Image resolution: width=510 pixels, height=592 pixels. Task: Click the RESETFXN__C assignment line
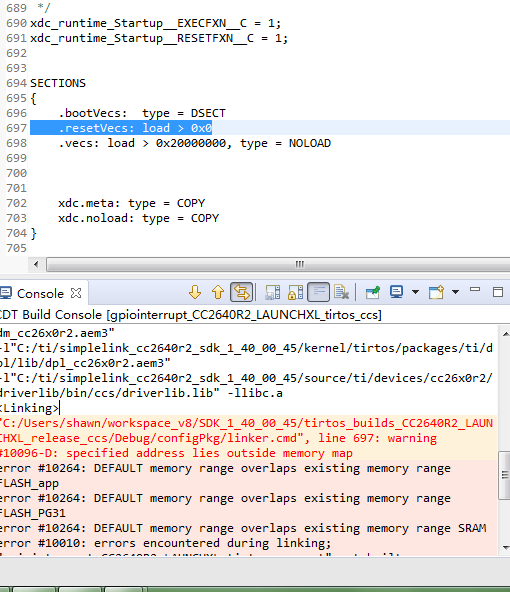coord(159,39)
